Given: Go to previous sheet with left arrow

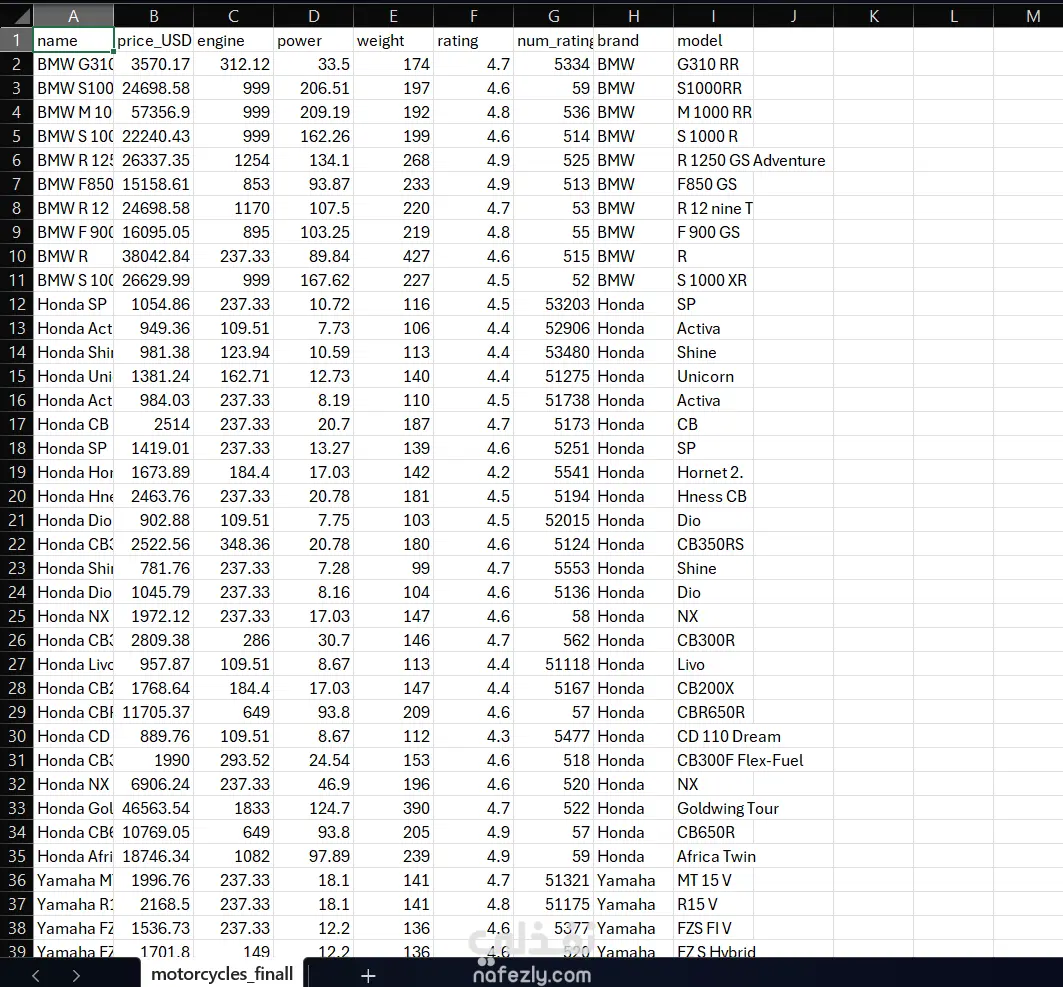Looking at the screenshot, I should [x=36, y=975].
